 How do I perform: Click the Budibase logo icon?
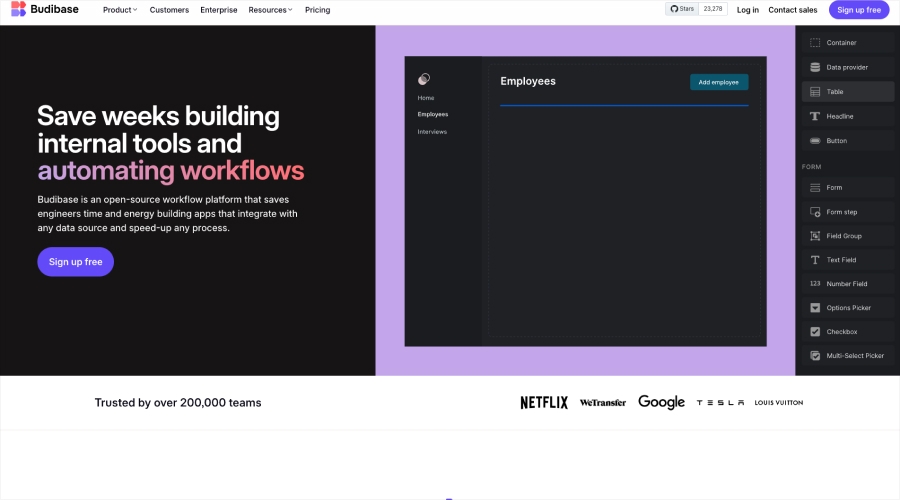coord(18,9)
